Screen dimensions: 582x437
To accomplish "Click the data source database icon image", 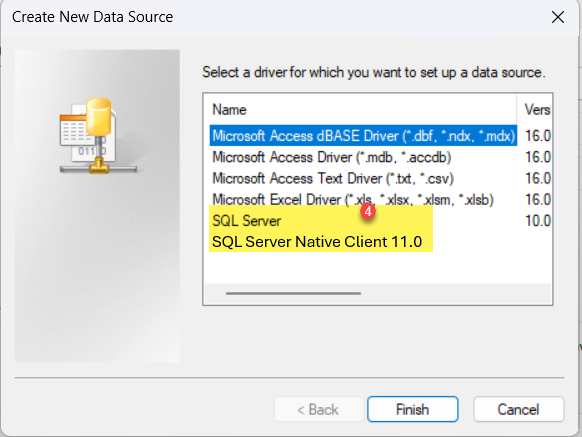I will (98, 136).
